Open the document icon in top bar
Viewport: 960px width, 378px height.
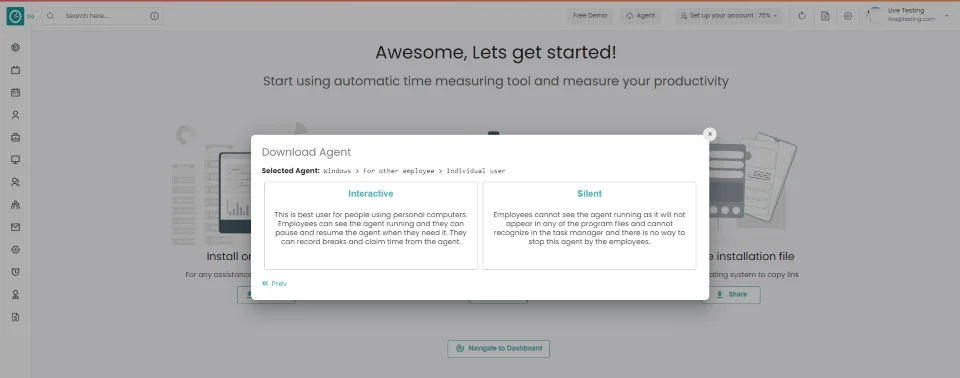(825, 16)
